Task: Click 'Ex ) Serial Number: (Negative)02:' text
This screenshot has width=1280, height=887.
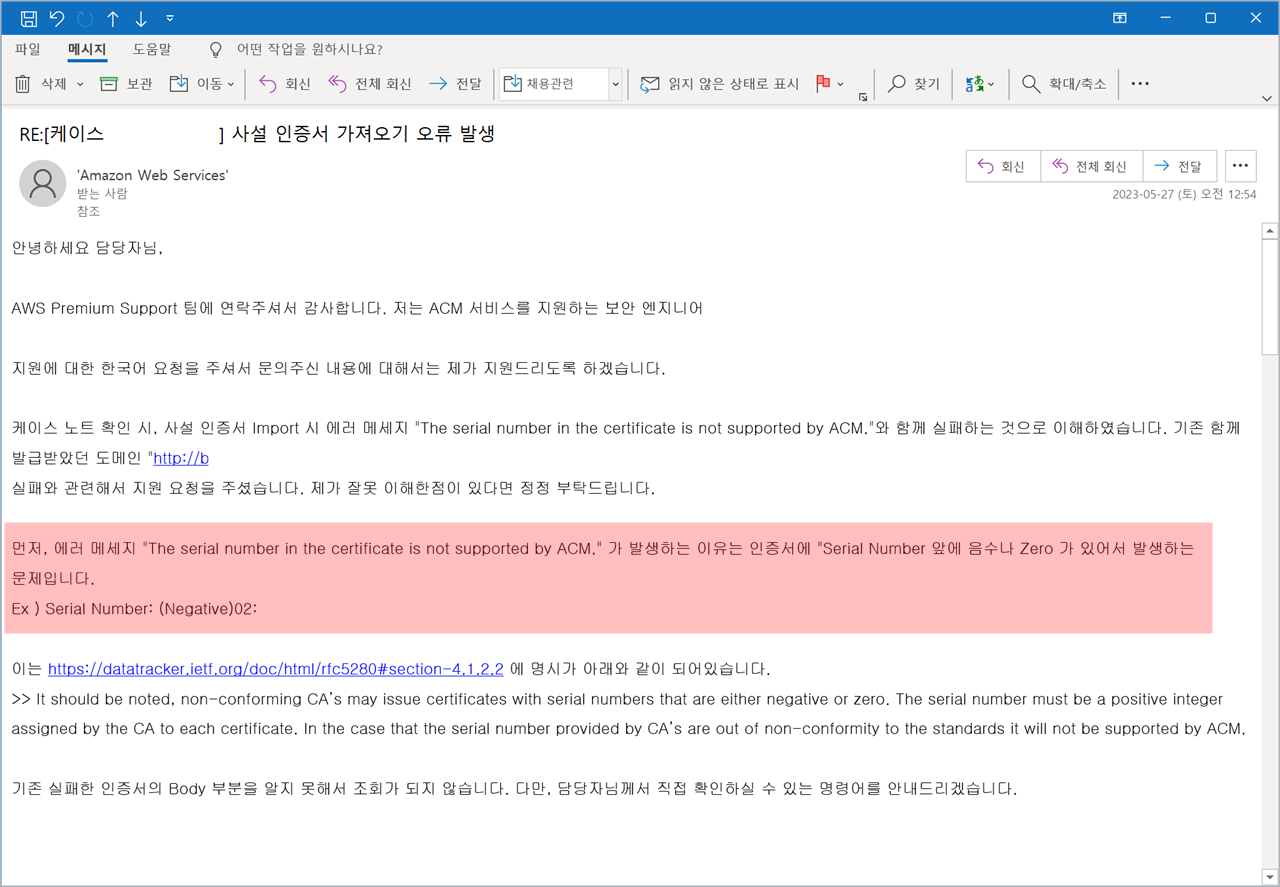Action: [134, 608]
